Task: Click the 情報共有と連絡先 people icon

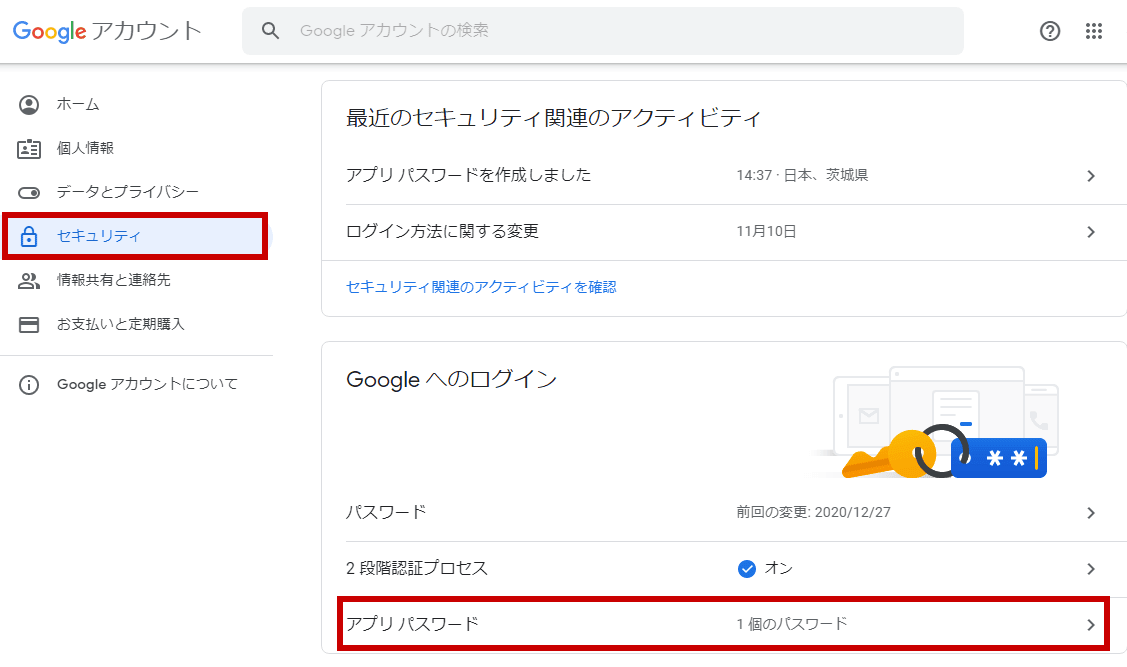Action: click(29, 281)
